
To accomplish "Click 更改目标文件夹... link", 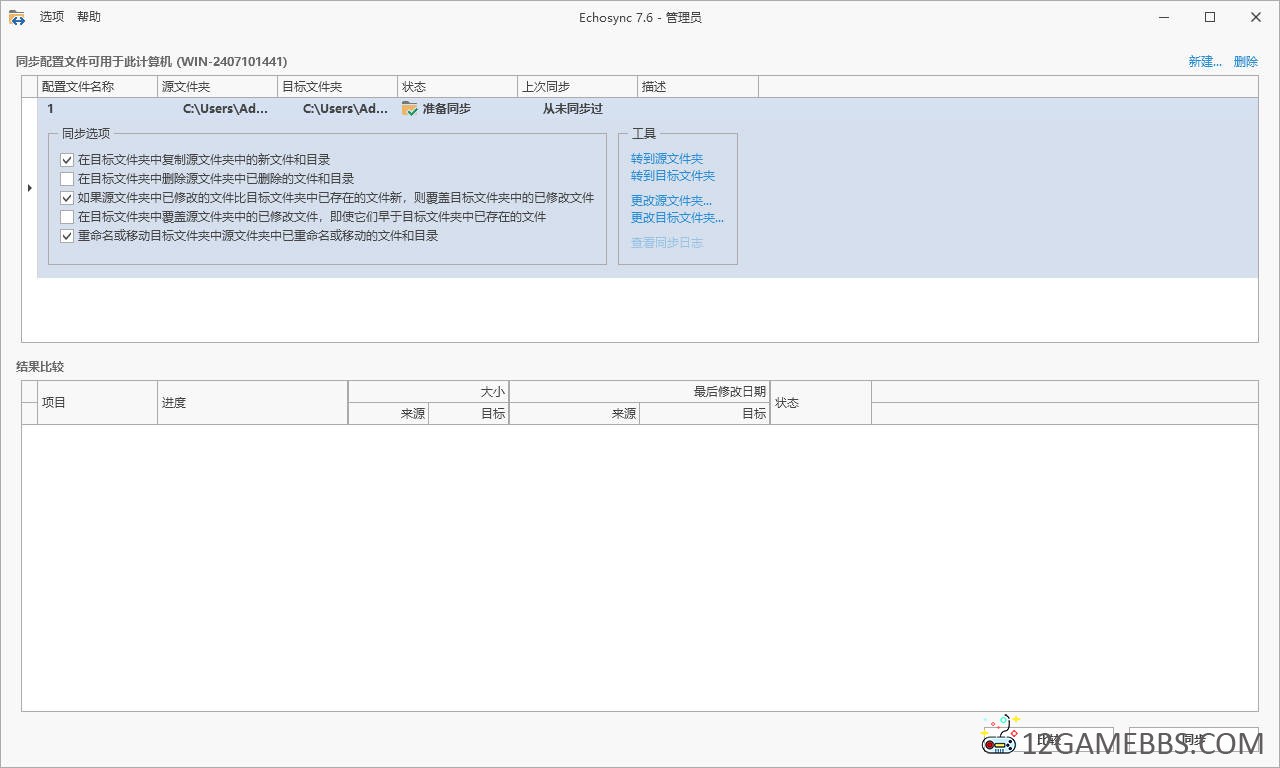I will tap(677, 217).
